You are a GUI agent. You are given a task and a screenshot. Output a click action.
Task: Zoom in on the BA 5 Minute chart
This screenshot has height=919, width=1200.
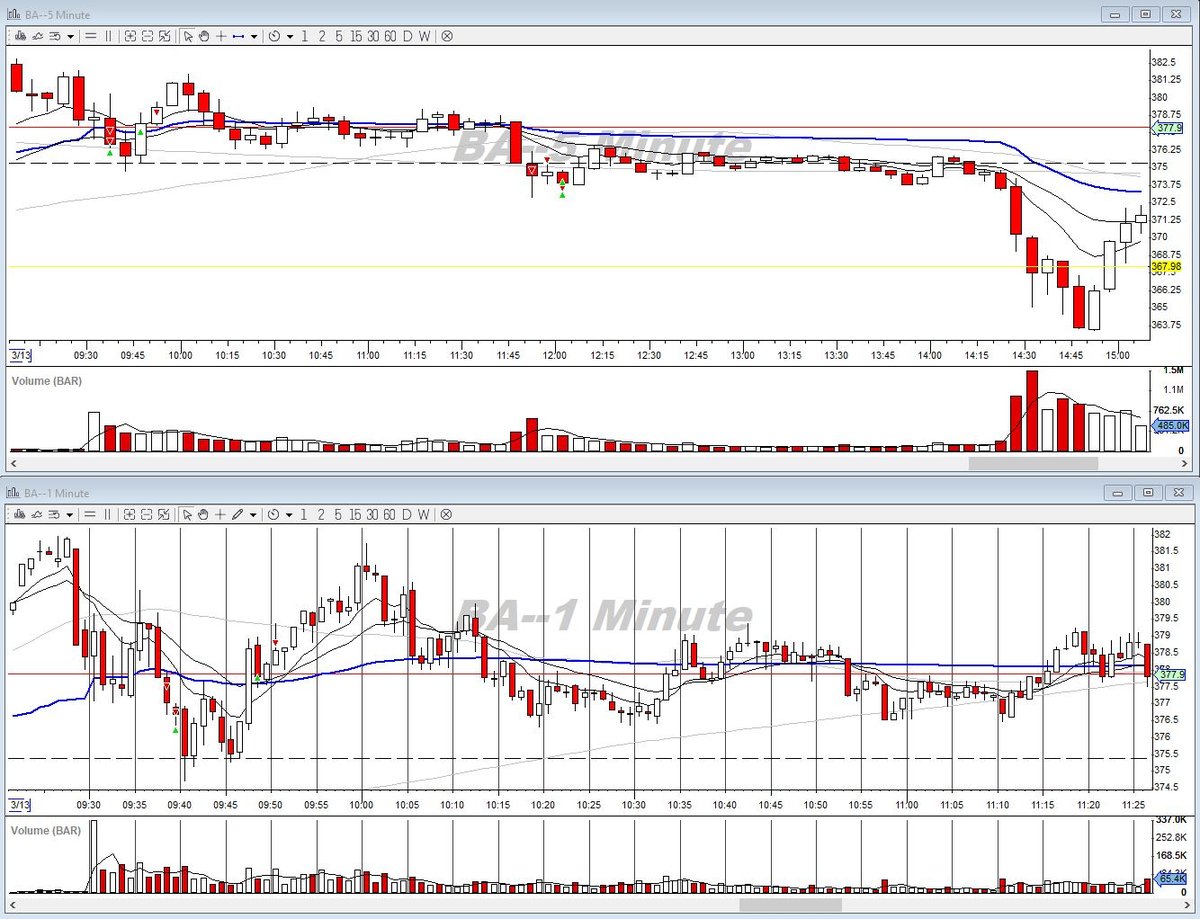130,36
